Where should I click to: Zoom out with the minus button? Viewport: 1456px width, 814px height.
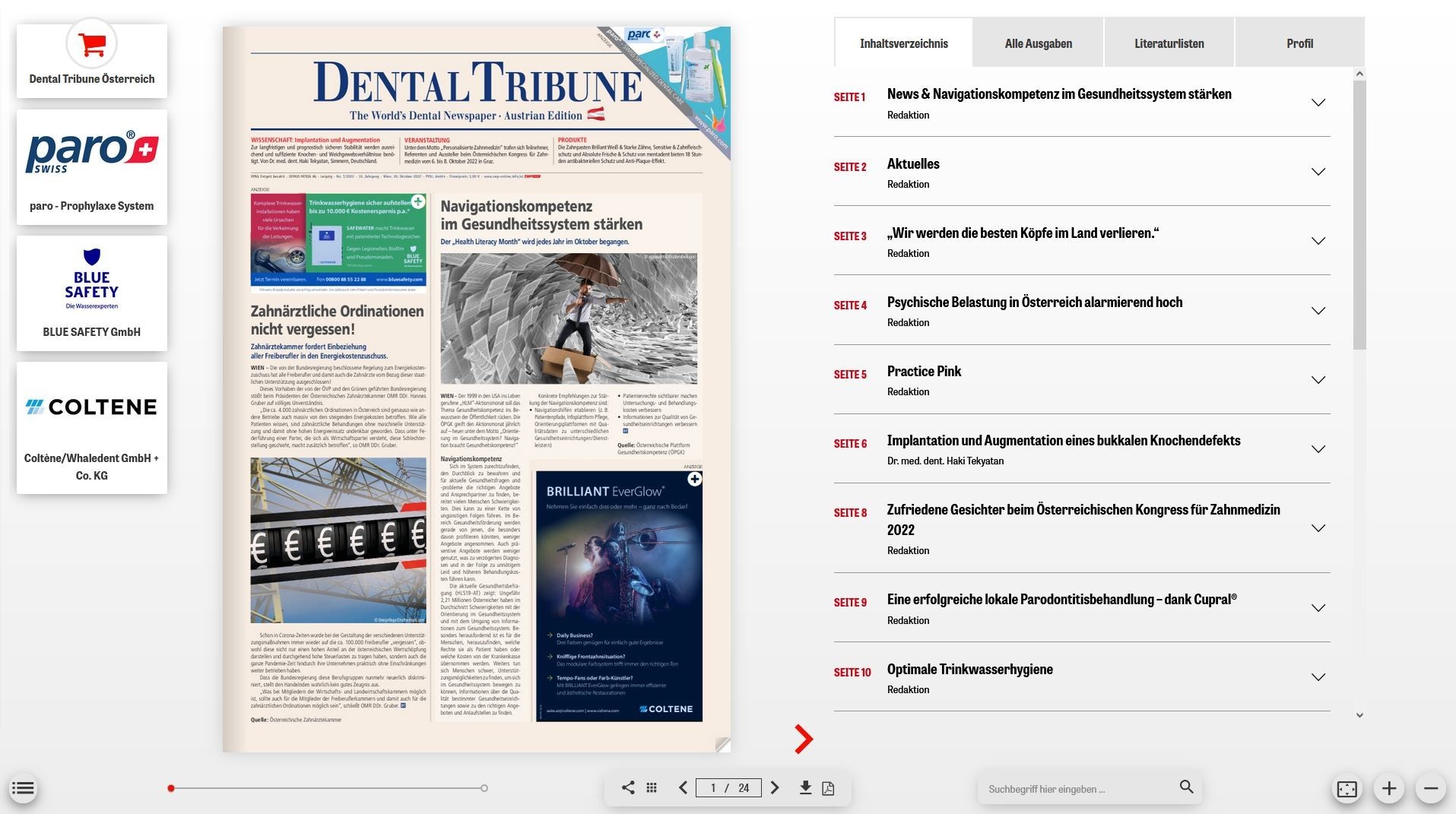1430,789
